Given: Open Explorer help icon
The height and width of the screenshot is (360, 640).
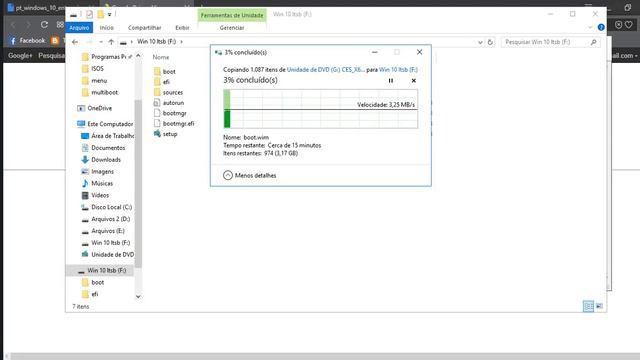Looking at the screenshot, I should (601, 27).
